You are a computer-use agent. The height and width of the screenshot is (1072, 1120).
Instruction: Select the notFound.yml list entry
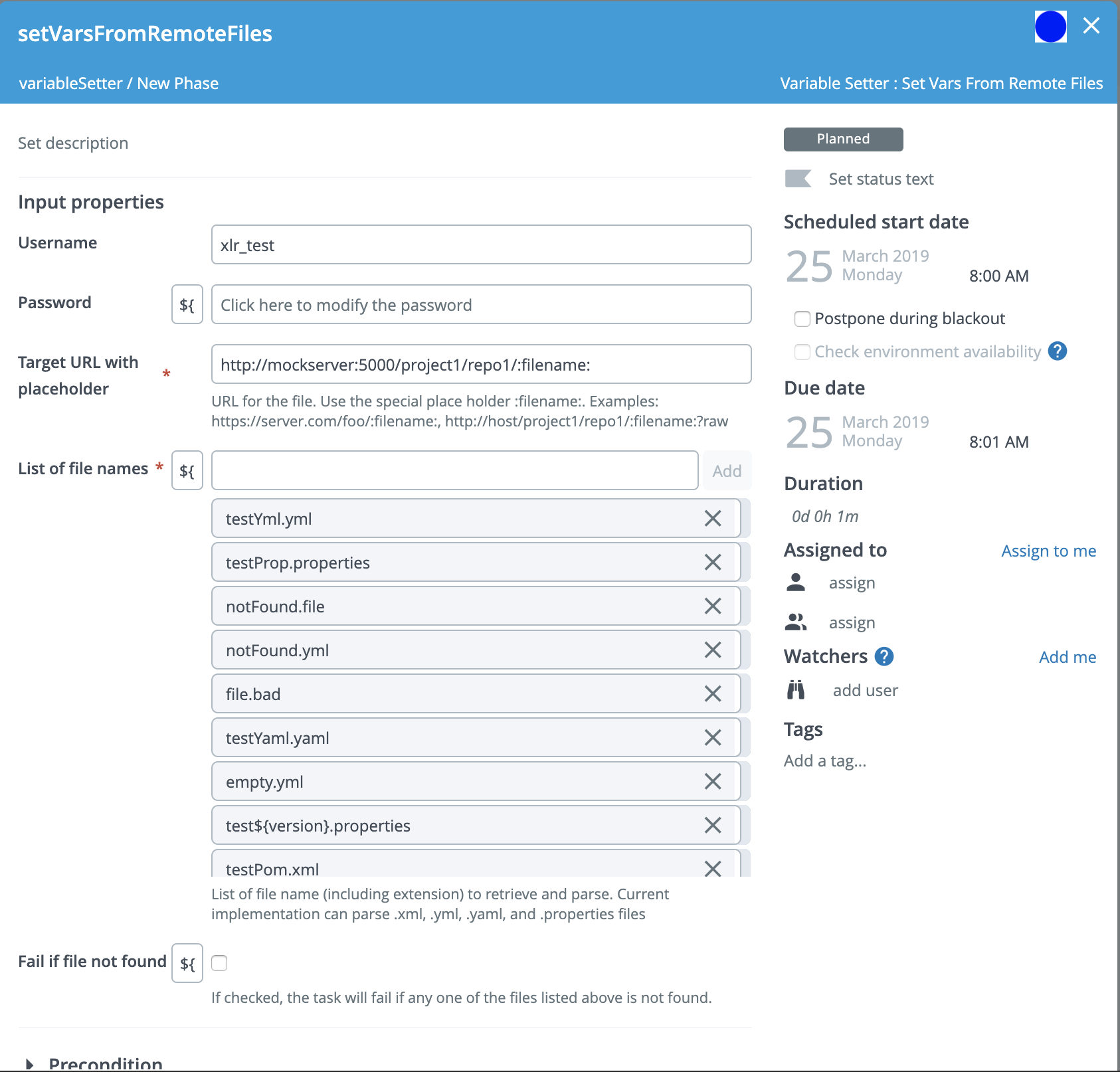pyautogui.click(x=476, y=650)
